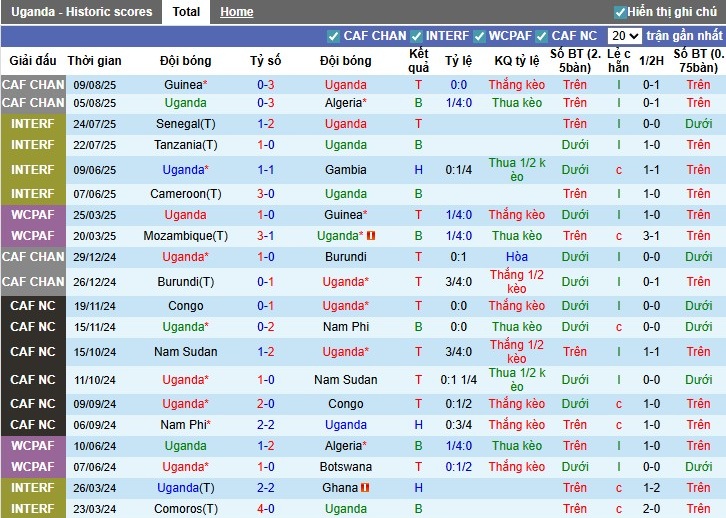Image resolution: width=726 pixels, height=518 pixels.
Task: Click the CAF CHAN league label dated 29/12/24
Action: (33, 257)
